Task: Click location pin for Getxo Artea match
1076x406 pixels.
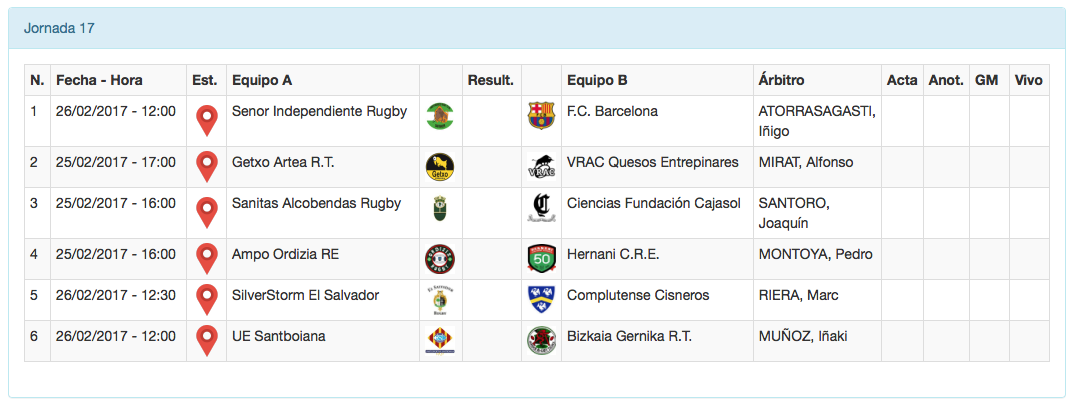Action: click(x=206, y=166)
